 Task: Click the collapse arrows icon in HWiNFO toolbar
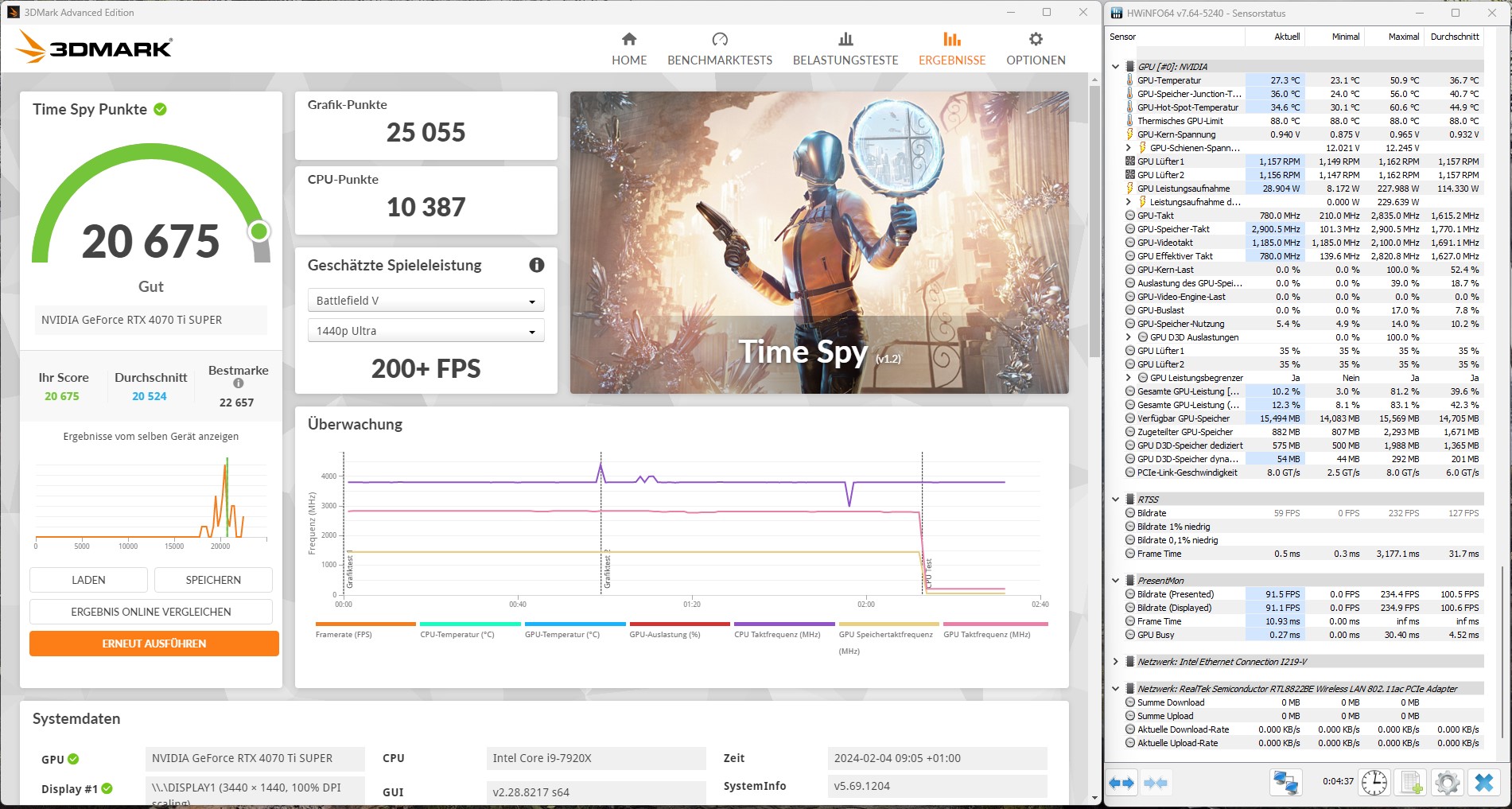click(x=1155, y=783)
